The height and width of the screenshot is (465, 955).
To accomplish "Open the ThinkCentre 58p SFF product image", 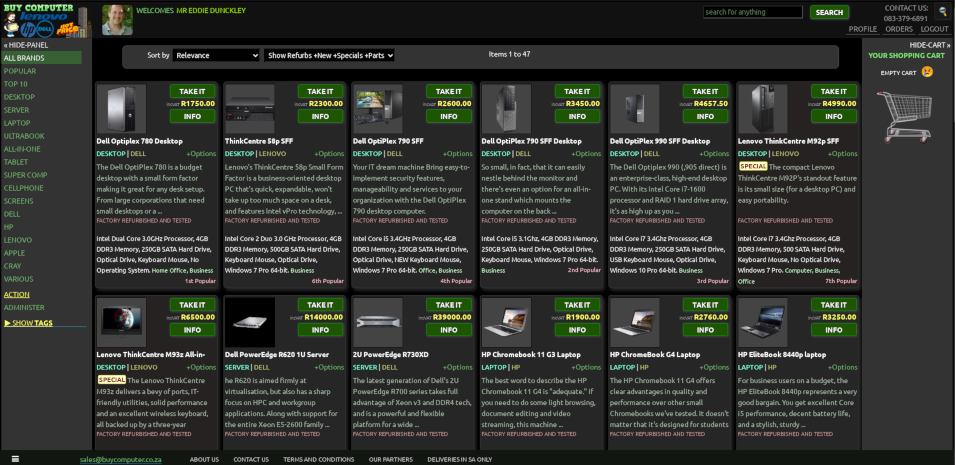I will tap(250, 108).
